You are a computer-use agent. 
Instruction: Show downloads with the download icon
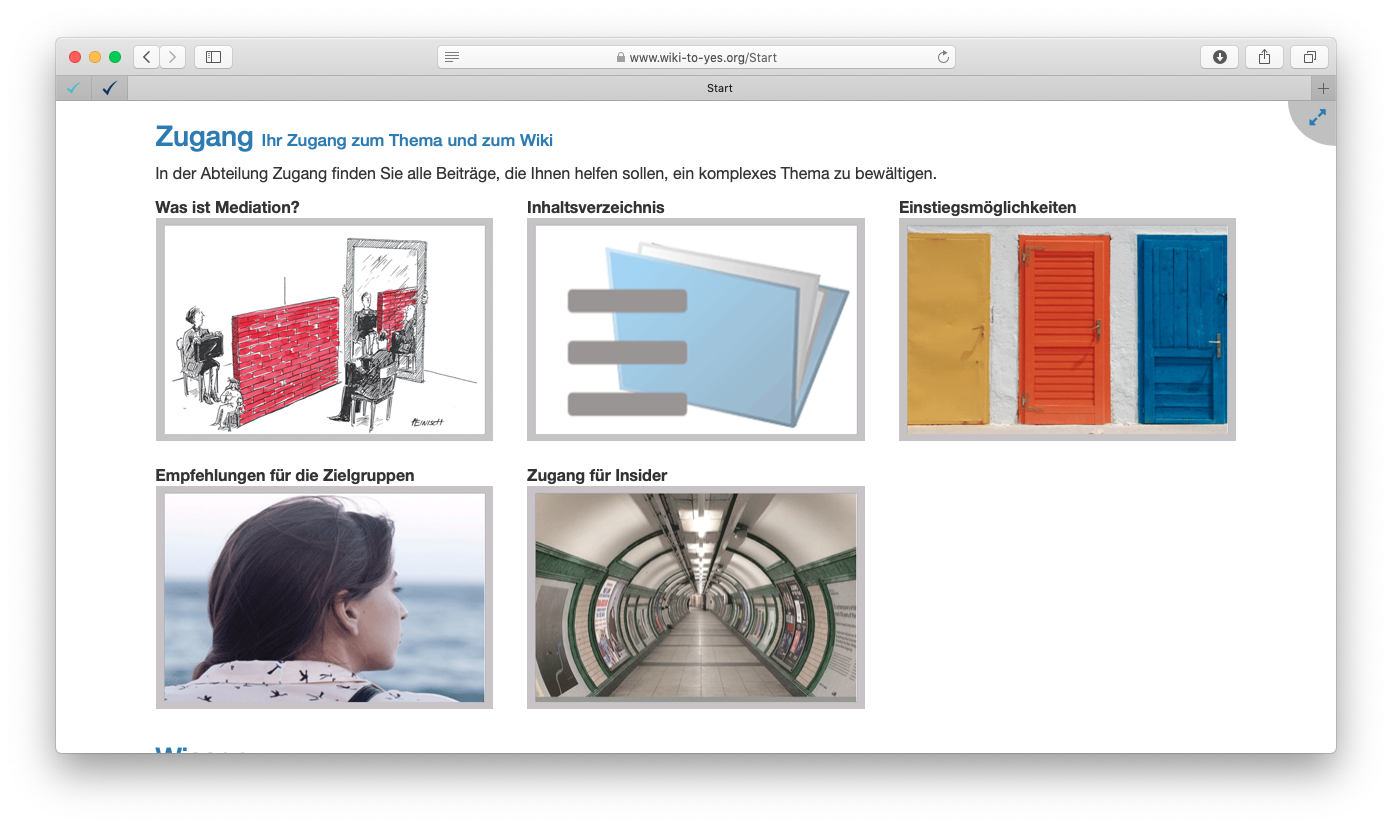coord(1219,57)
